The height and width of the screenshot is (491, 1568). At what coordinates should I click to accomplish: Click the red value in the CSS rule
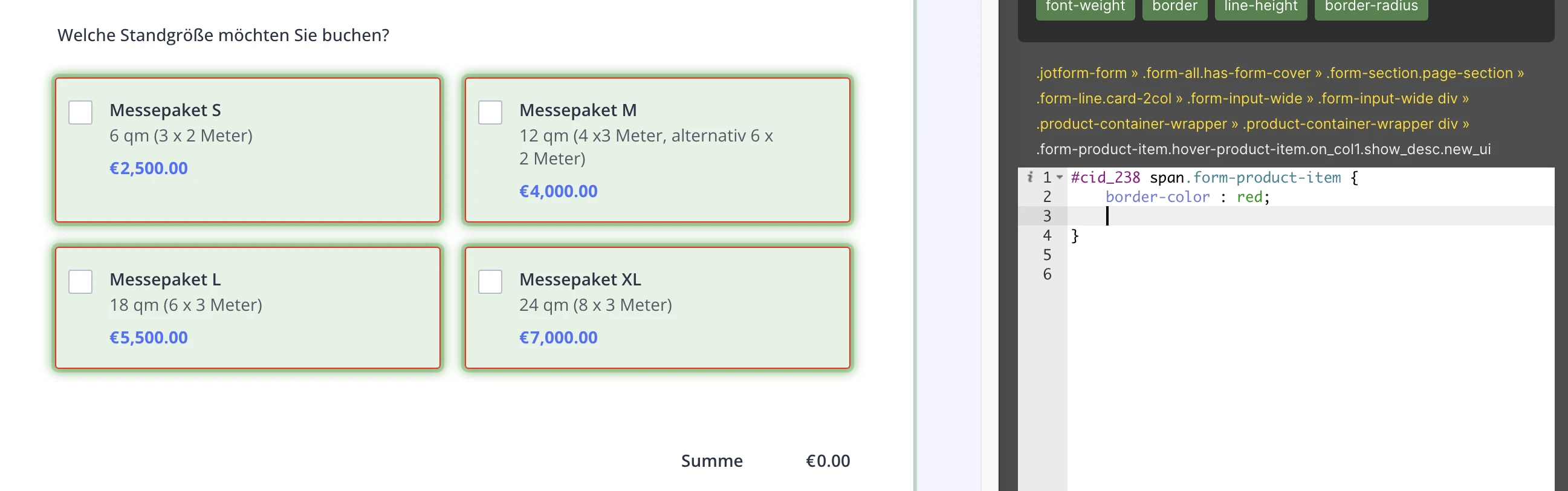[x=1251, y=196]
